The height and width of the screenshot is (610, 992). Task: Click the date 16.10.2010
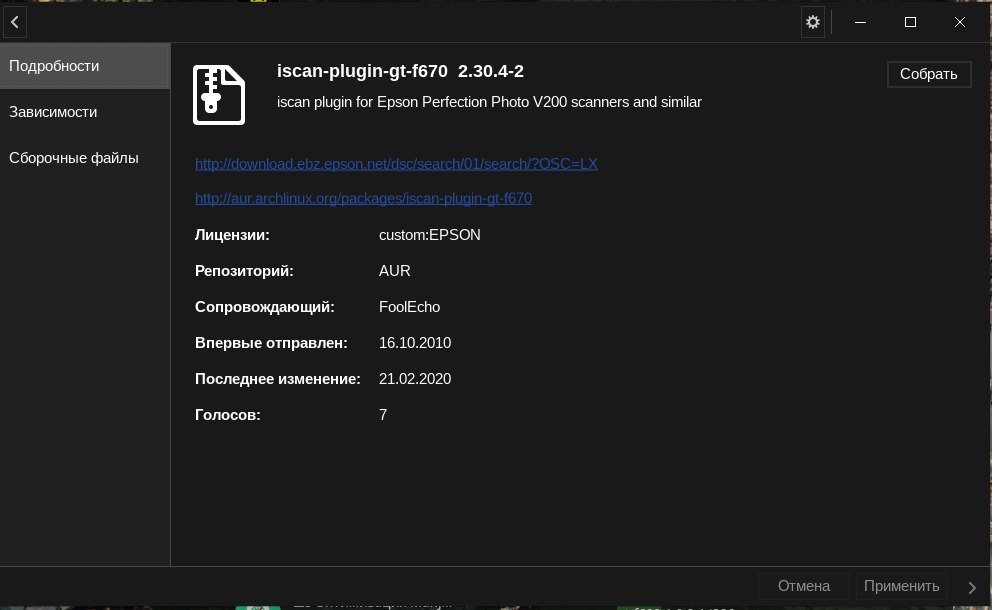click(x=415, y=343)
